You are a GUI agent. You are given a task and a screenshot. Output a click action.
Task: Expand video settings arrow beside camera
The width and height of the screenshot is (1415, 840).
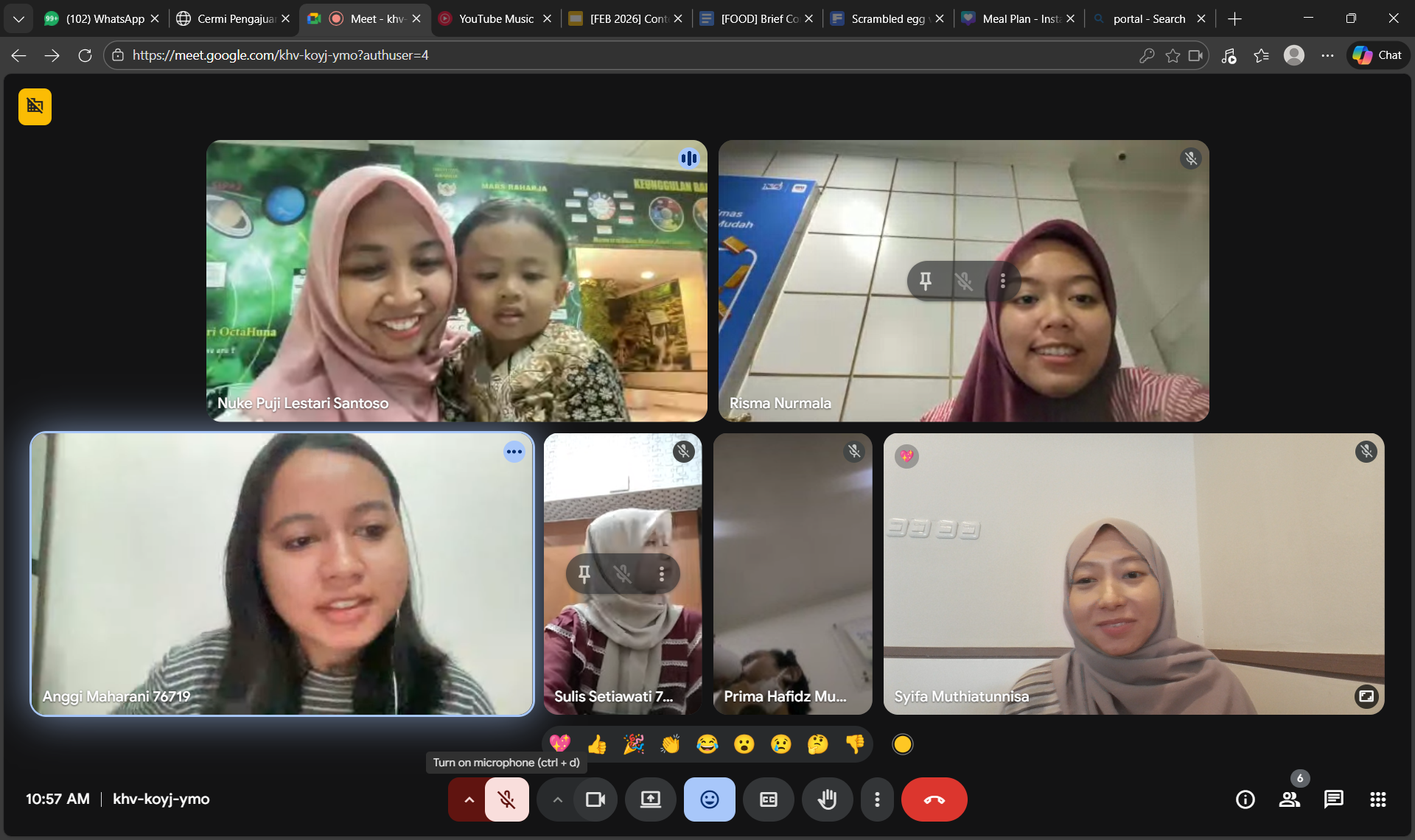(x=557, y=799)
